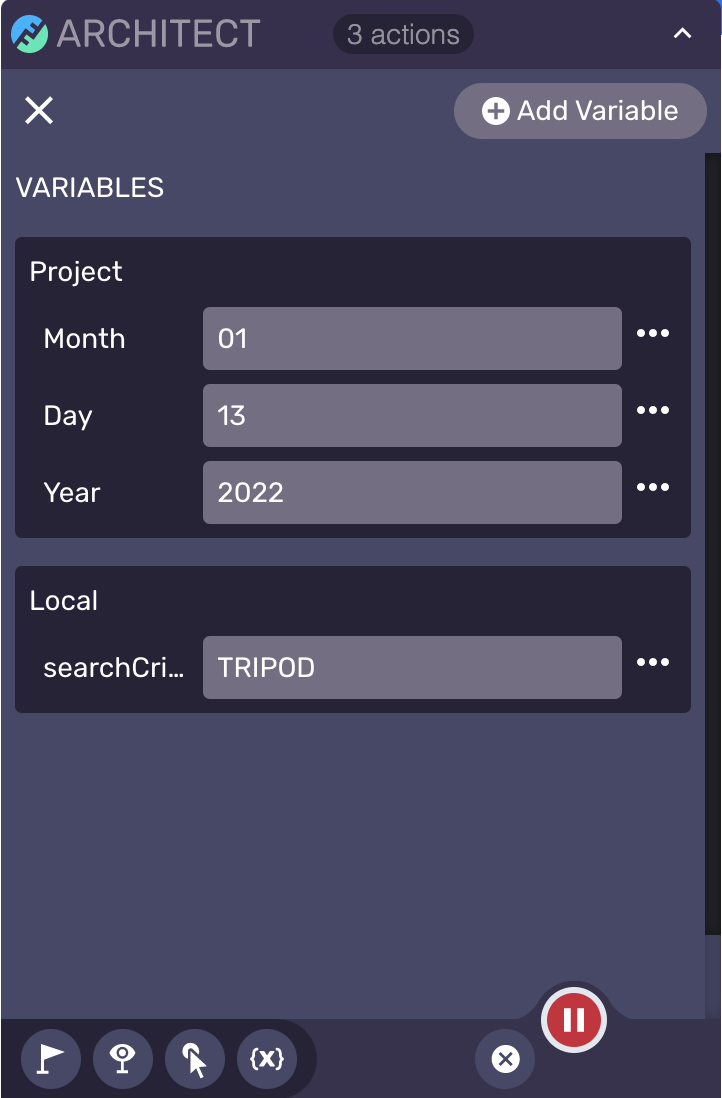This screenshot has height=1098, width=722.
Task: Open variables with the {x} icon
Action: point(267,1059)
